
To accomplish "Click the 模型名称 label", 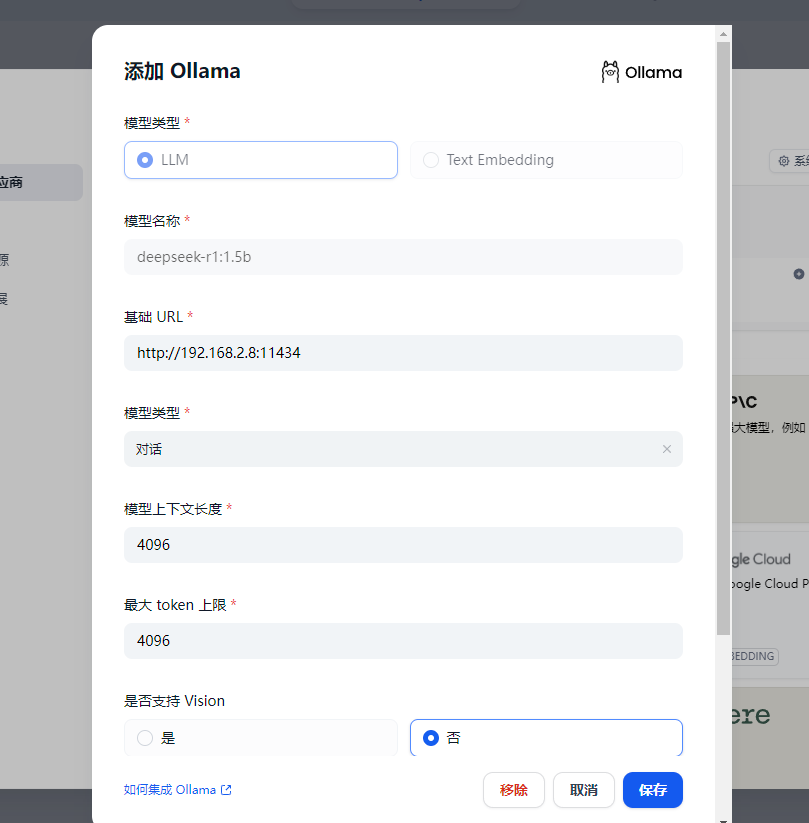I will [152, 221].
